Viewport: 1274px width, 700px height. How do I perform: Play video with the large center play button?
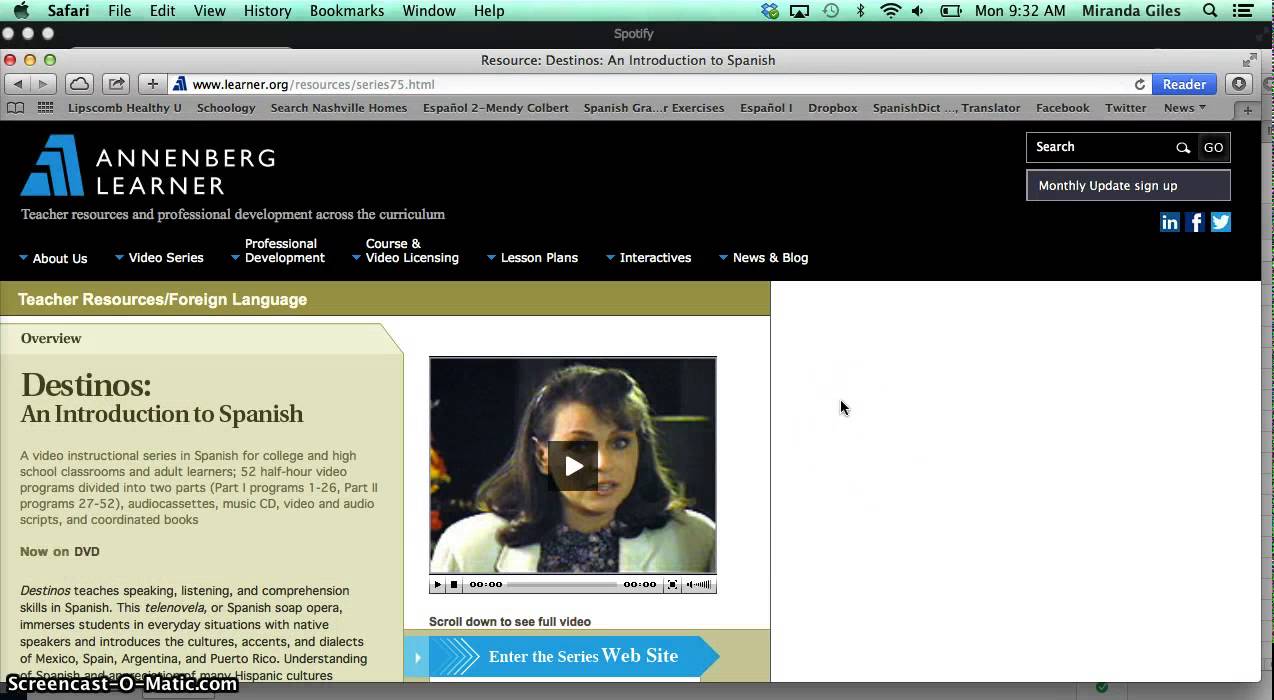pyautogui.click(x=573, y=466)
